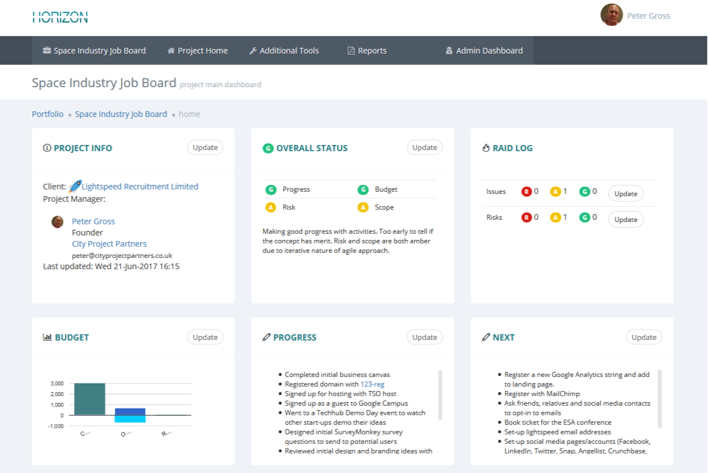709x473 pixels.
Task: Click the document icon beside Reports
Action: [351, 51]
